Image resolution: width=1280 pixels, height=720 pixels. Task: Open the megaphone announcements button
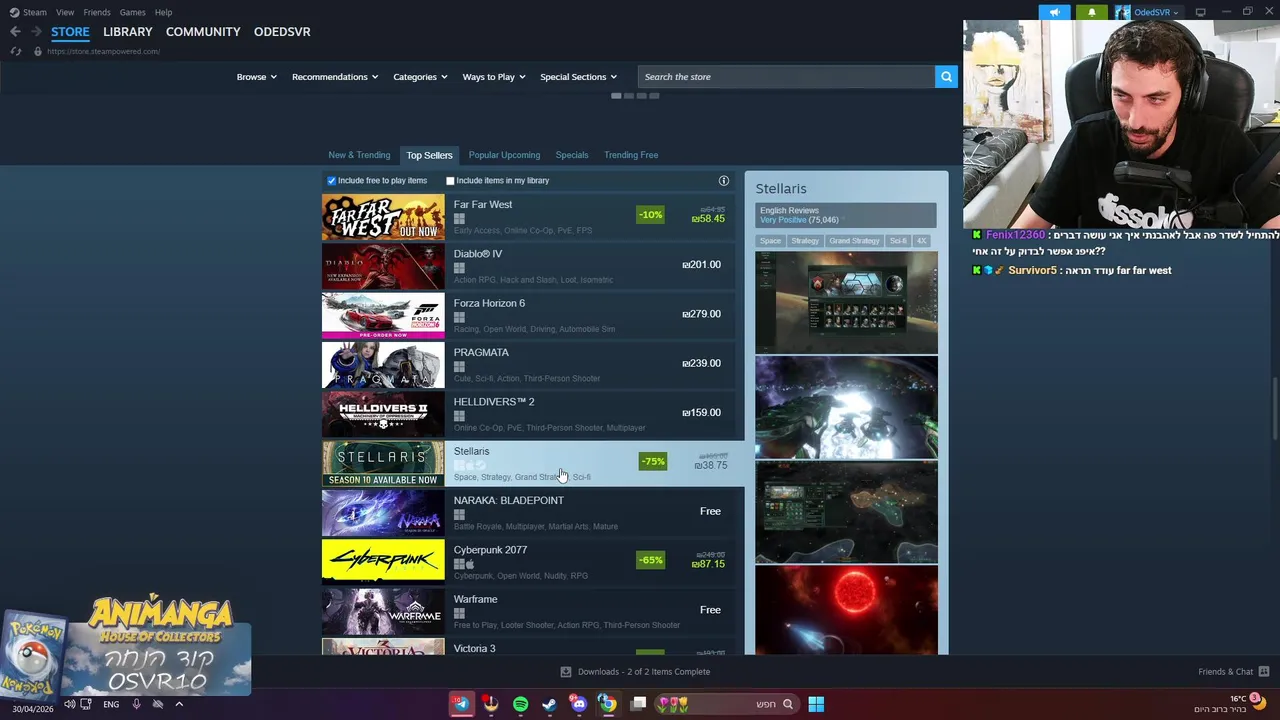coord(1054,12)
